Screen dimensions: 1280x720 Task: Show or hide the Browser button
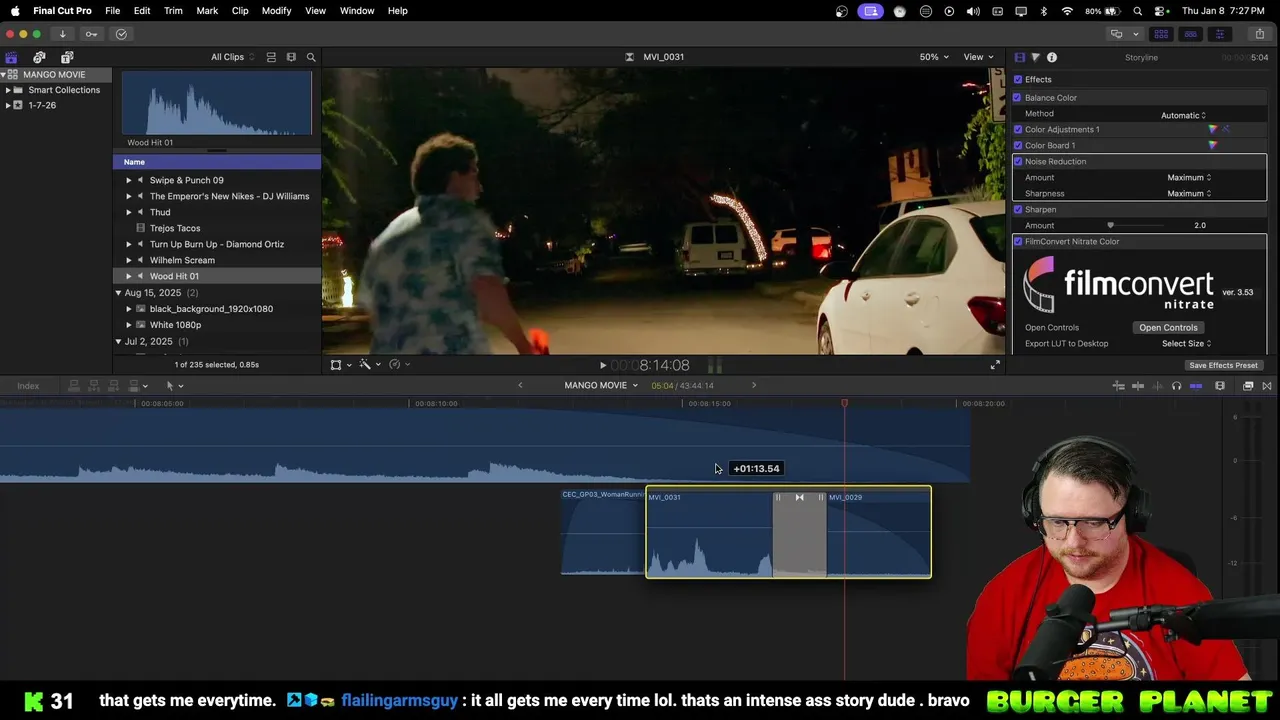1161,34
